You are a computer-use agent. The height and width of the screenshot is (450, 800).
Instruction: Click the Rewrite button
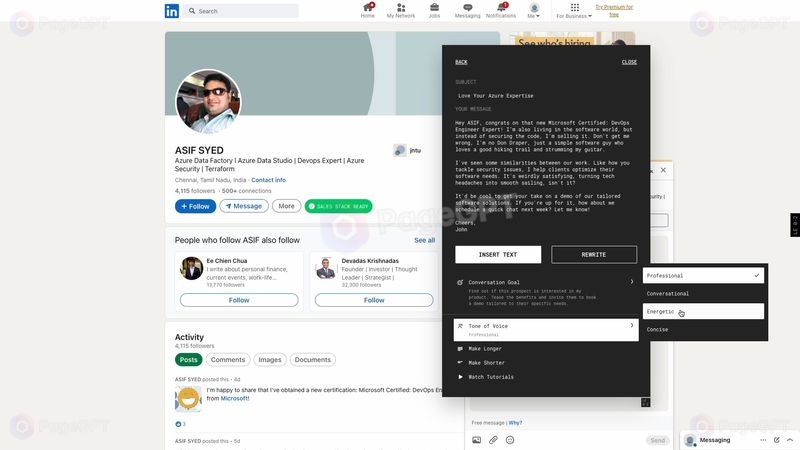pos(594,255)
